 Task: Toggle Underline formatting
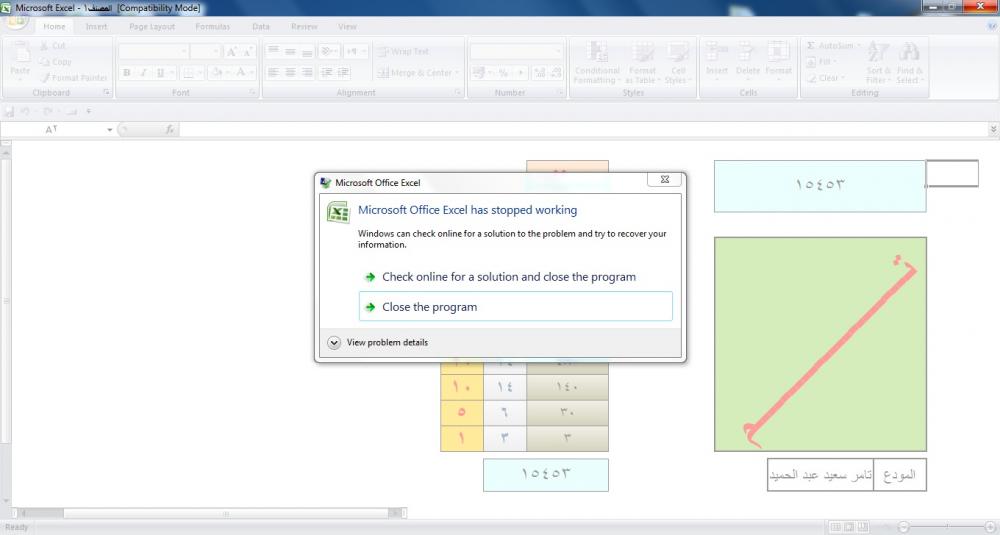160,73
